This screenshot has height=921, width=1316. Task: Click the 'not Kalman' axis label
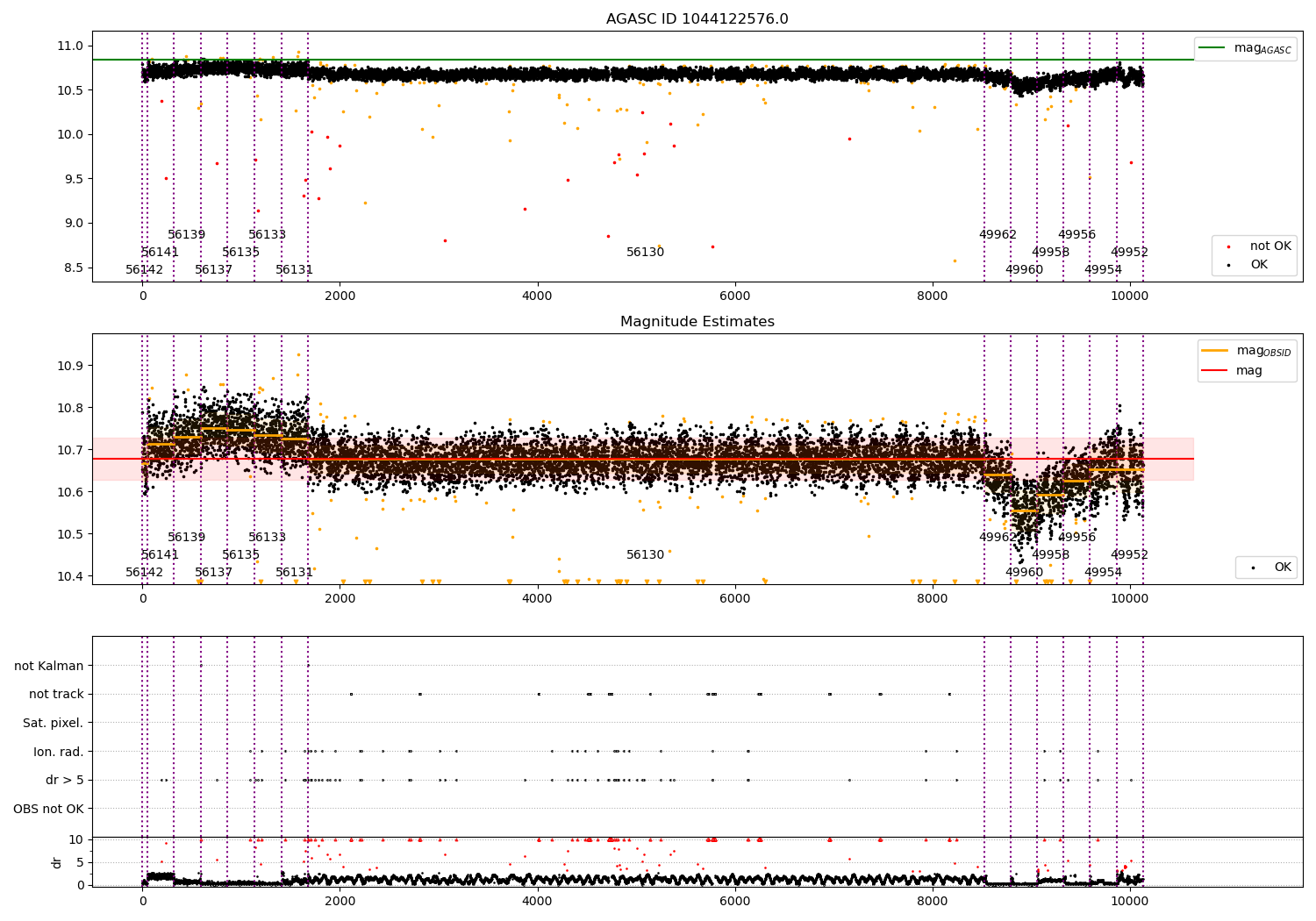click(x=49, y=667)
